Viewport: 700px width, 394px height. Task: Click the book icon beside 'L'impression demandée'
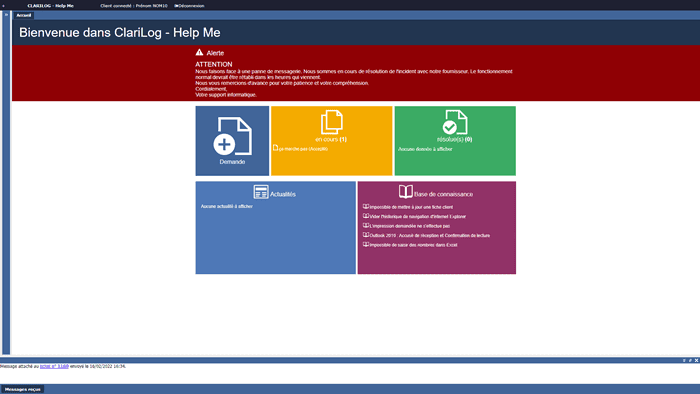pos(366,225)
